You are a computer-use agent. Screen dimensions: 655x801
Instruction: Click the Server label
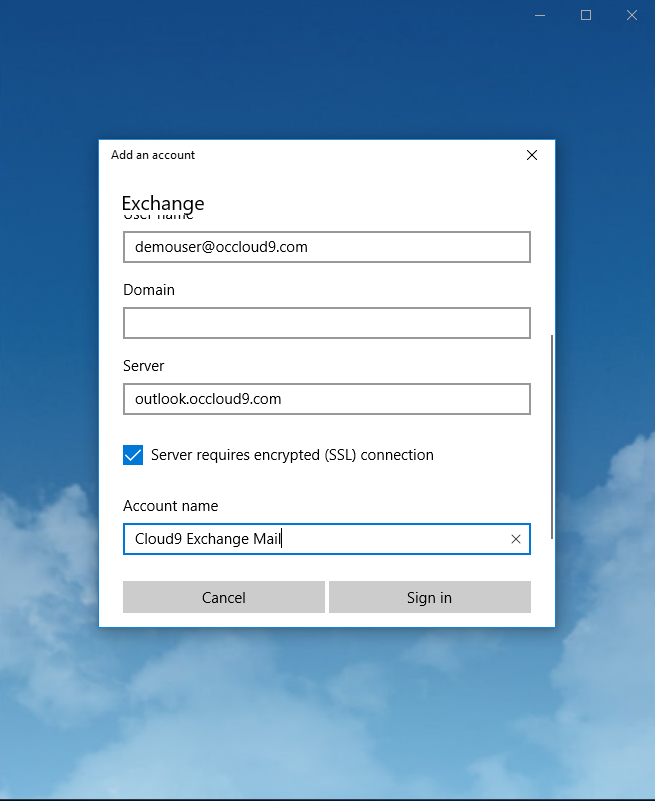(x=144, y=366)
